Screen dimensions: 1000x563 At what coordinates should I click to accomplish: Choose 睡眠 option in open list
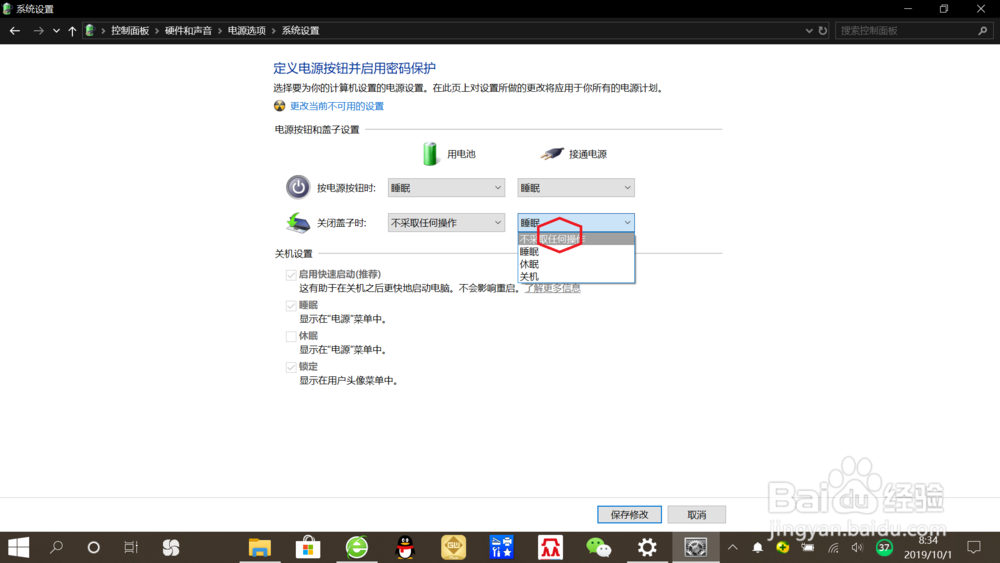[x=576, y=252]
